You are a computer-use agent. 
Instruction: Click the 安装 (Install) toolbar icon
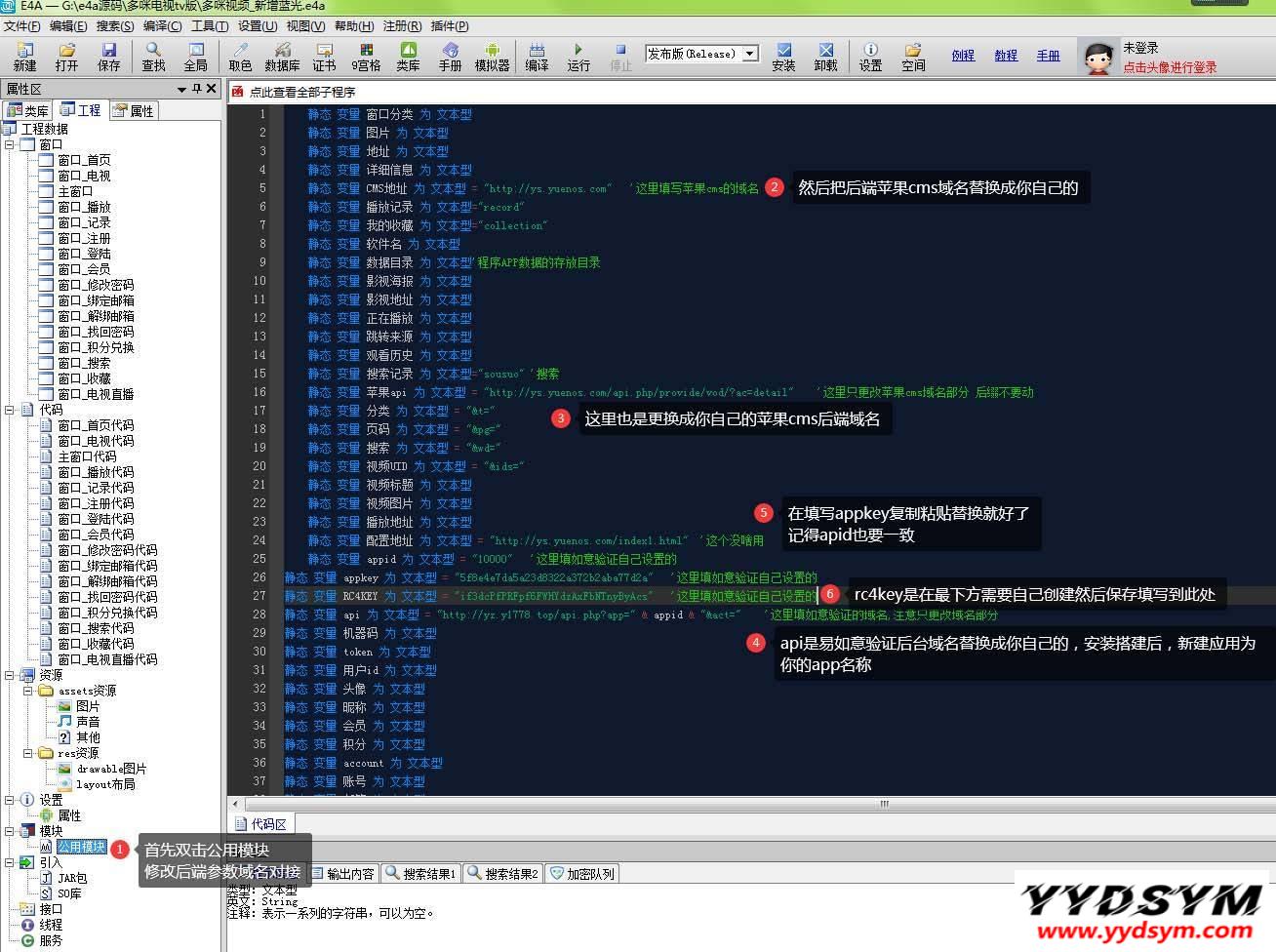pos(783,57)
